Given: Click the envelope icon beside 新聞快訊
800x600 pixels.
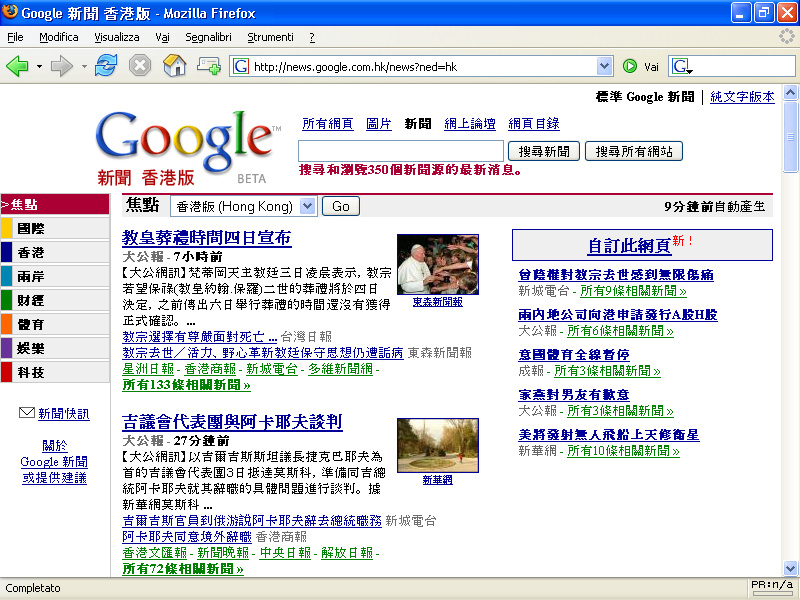Looking at the screenshot, I should 27,413.
